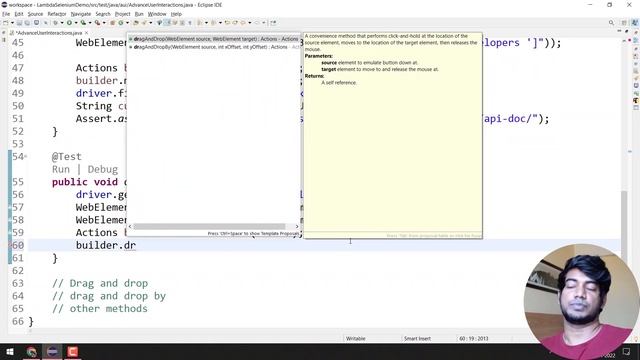This screenshot has width=640, height=360.
Task: Click the Open Perspective icon
Action: coord(624,23)
